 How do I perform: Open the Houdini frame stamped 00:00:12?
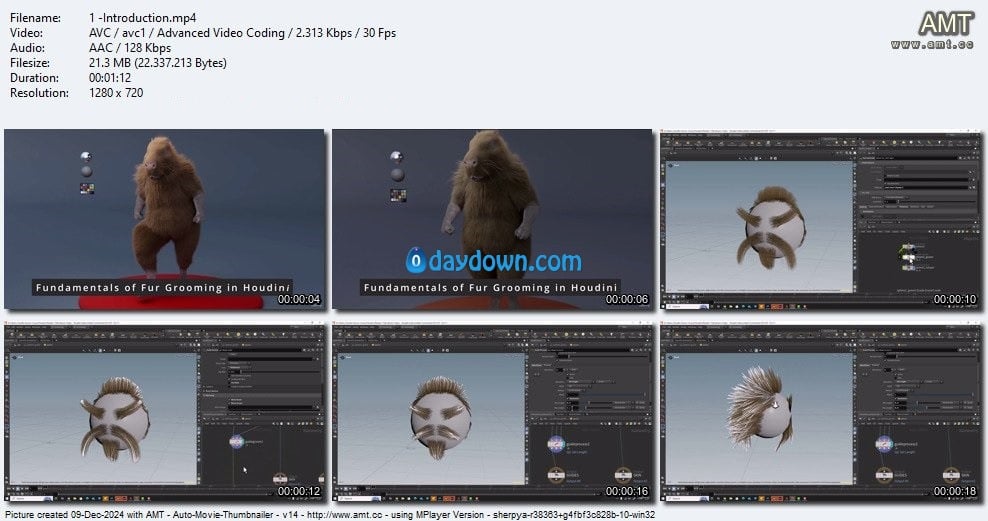pyautogui.click(x=165, y=413)
